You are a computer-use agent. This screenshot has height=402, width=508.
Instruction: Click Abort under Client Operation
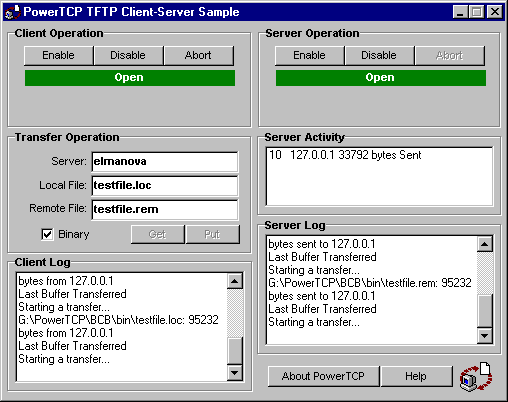click(198, 55)
